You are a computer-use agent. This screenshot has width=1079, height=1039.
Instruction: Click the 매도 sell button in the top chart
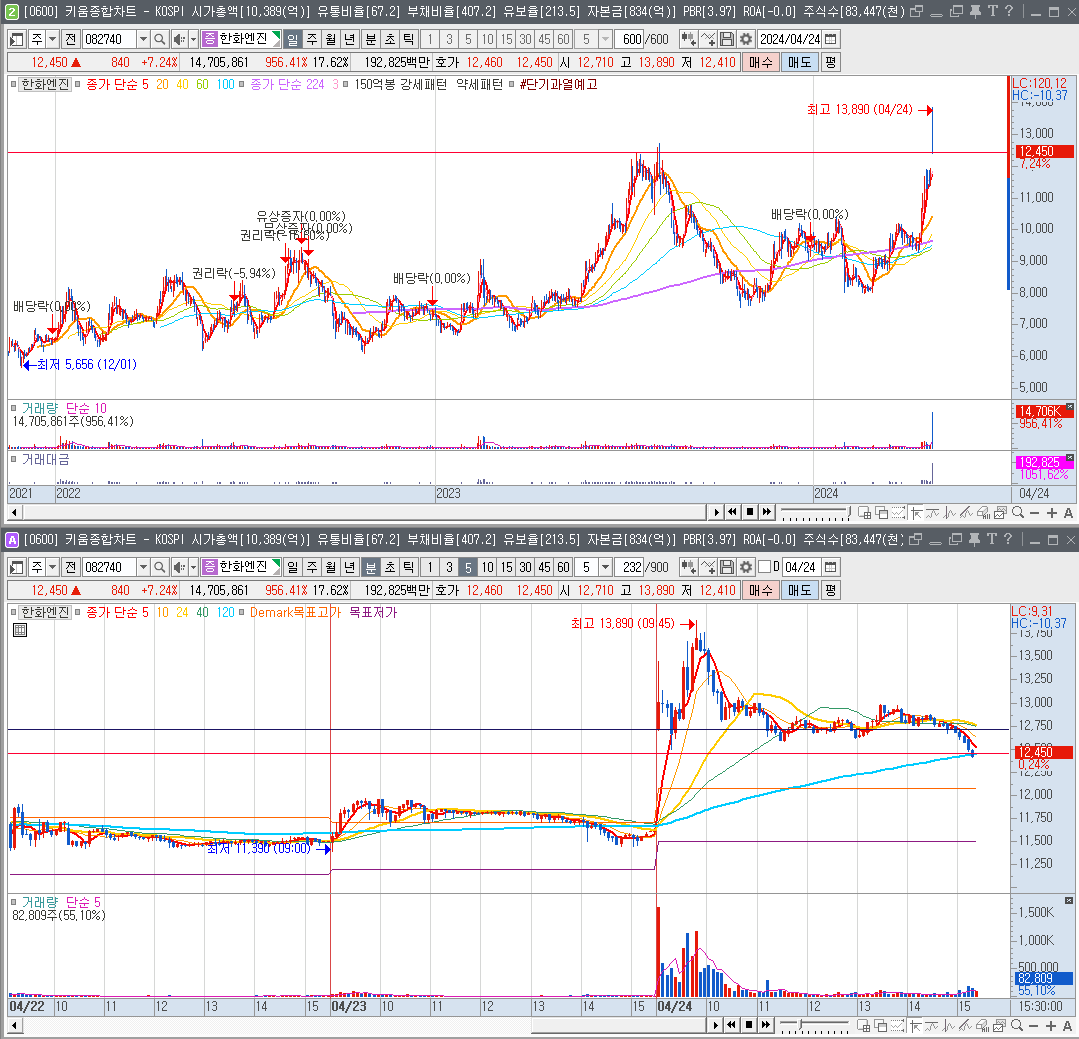click(x=799, y=62)
